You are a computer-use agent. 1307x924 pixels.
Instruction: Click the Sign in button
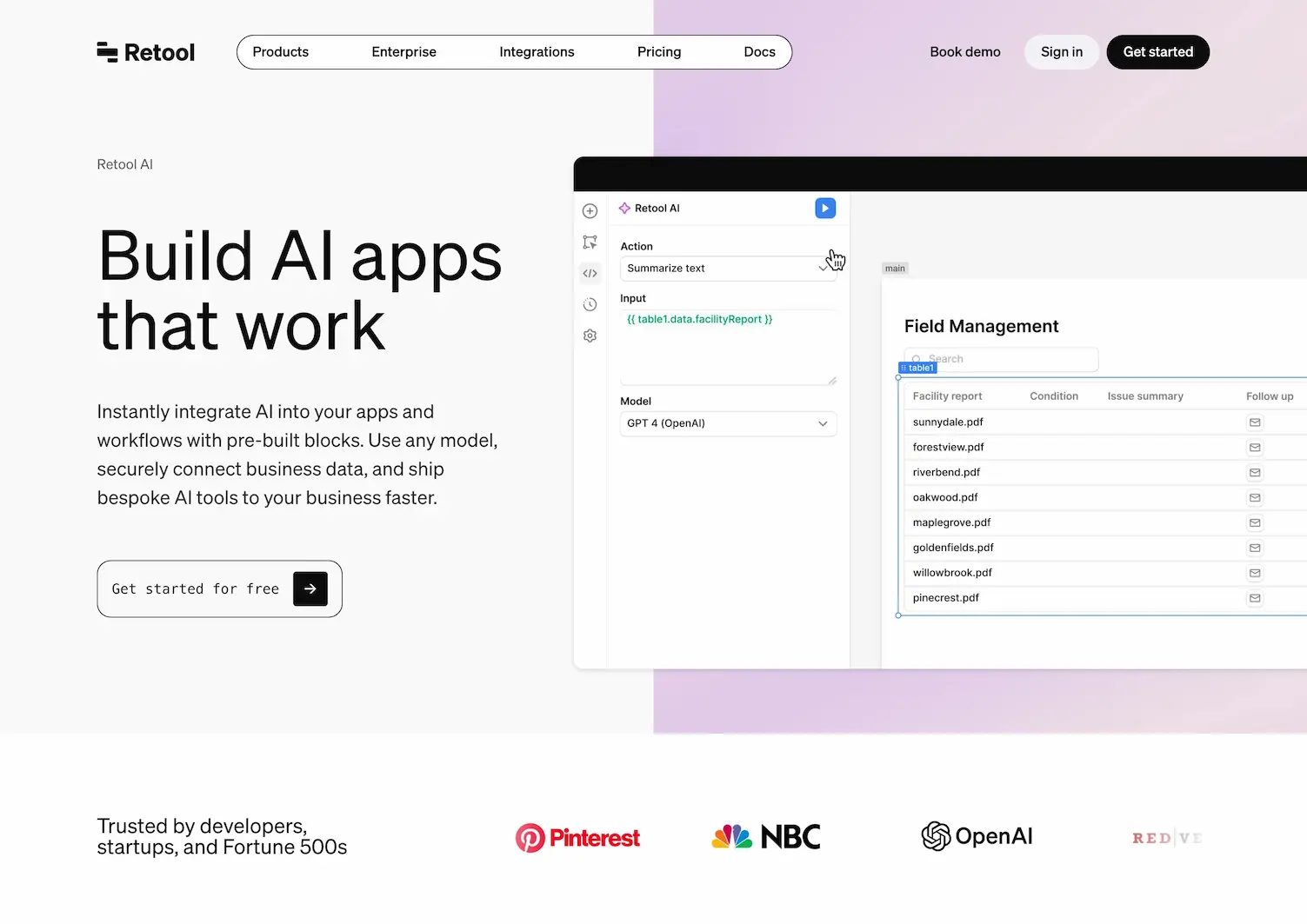coord(1061,51)
